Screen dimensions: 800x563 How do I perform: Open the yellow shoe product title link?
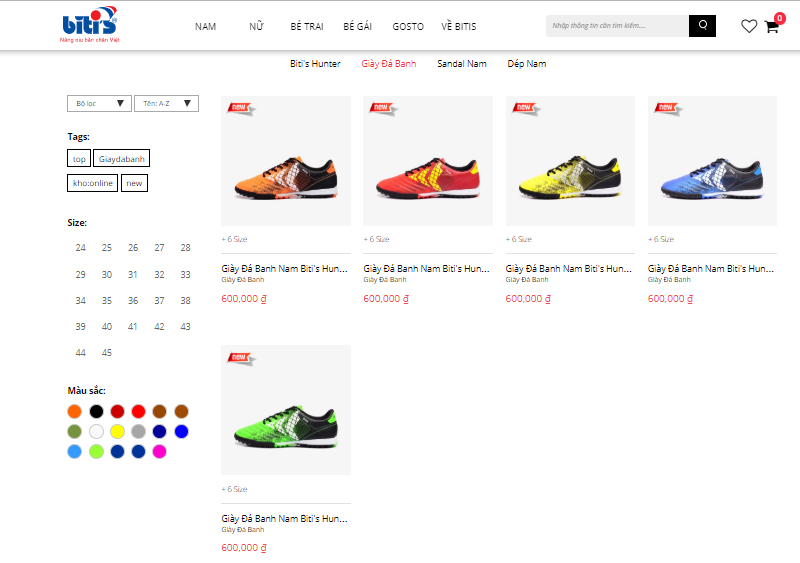click(568, 268)
